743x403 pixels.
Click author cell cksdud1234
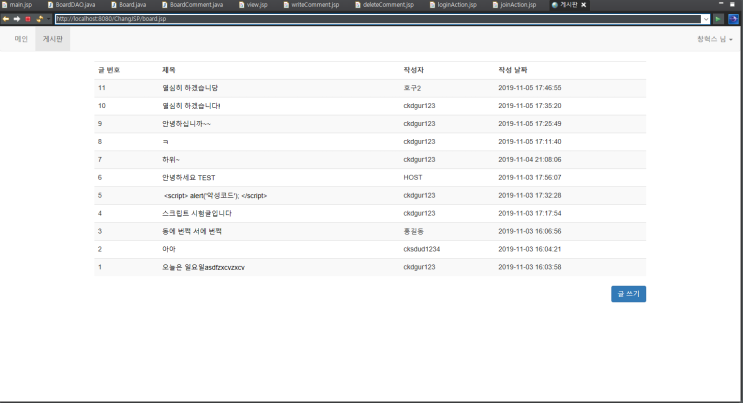[422, 249]
